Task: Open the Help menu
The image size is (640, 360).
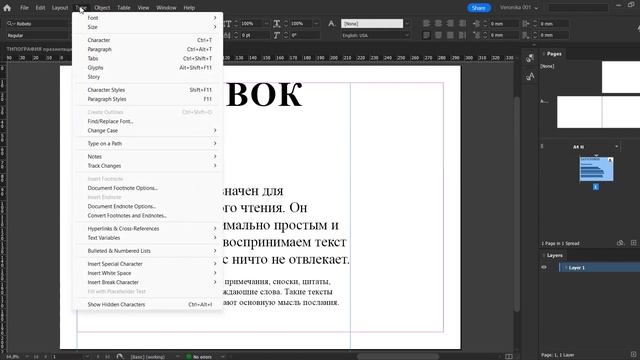Action: [189, 8]
